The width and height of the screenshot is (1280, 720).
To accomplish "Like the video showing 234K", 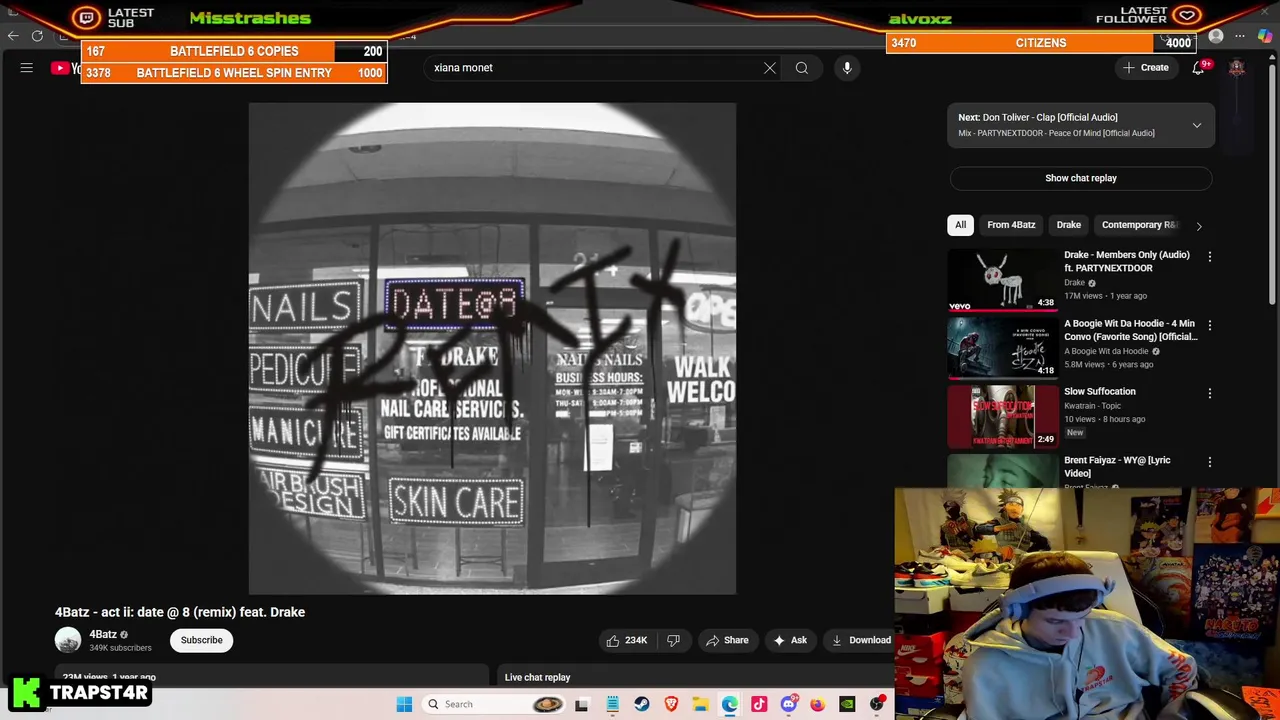I will pyautogui.click(x=626, y=640).
